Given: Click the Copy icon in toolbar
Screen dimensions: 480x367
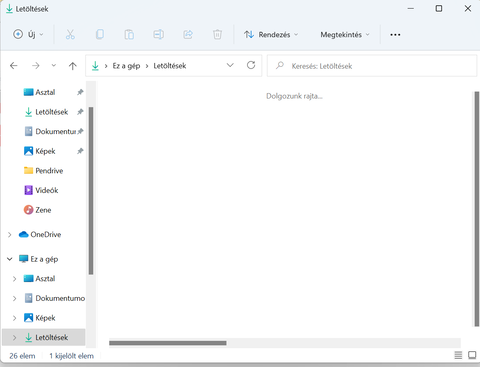Looking at the screenshot, I should point(100,34).
